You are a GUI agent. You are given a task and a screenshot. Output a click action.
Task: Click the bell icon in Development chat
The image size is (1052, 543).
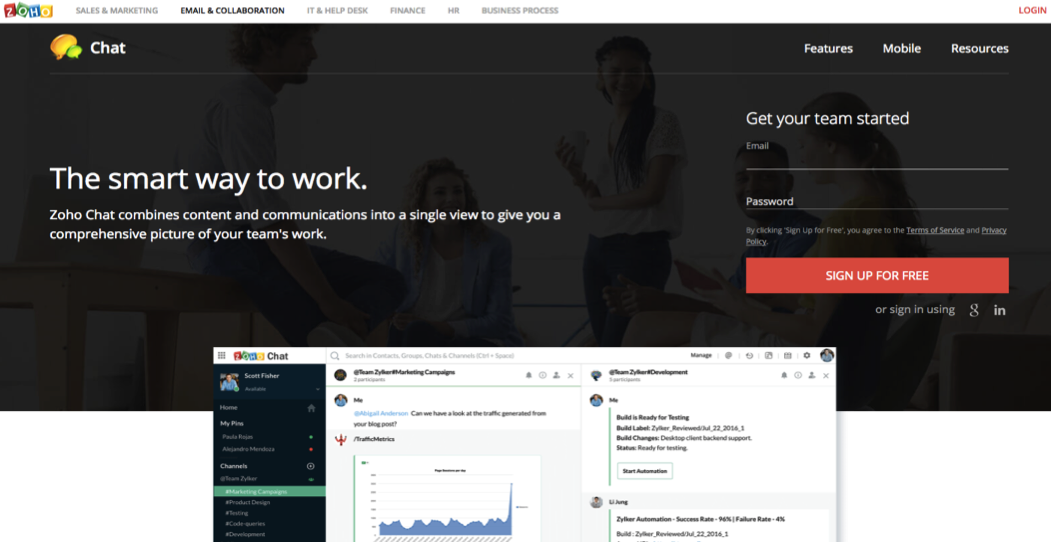[784, 376]
